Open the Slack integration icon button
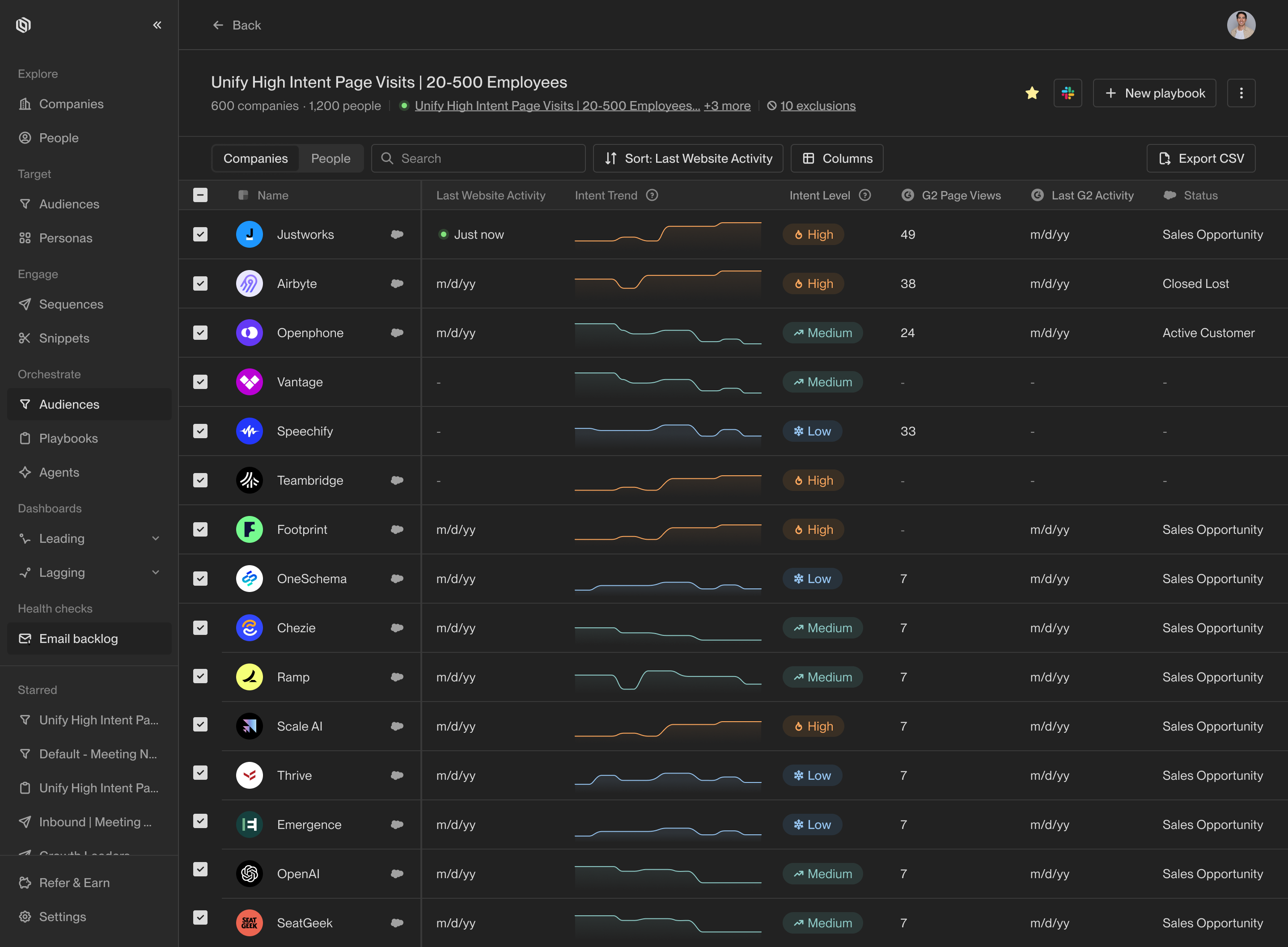 [x=1068, y=93]
